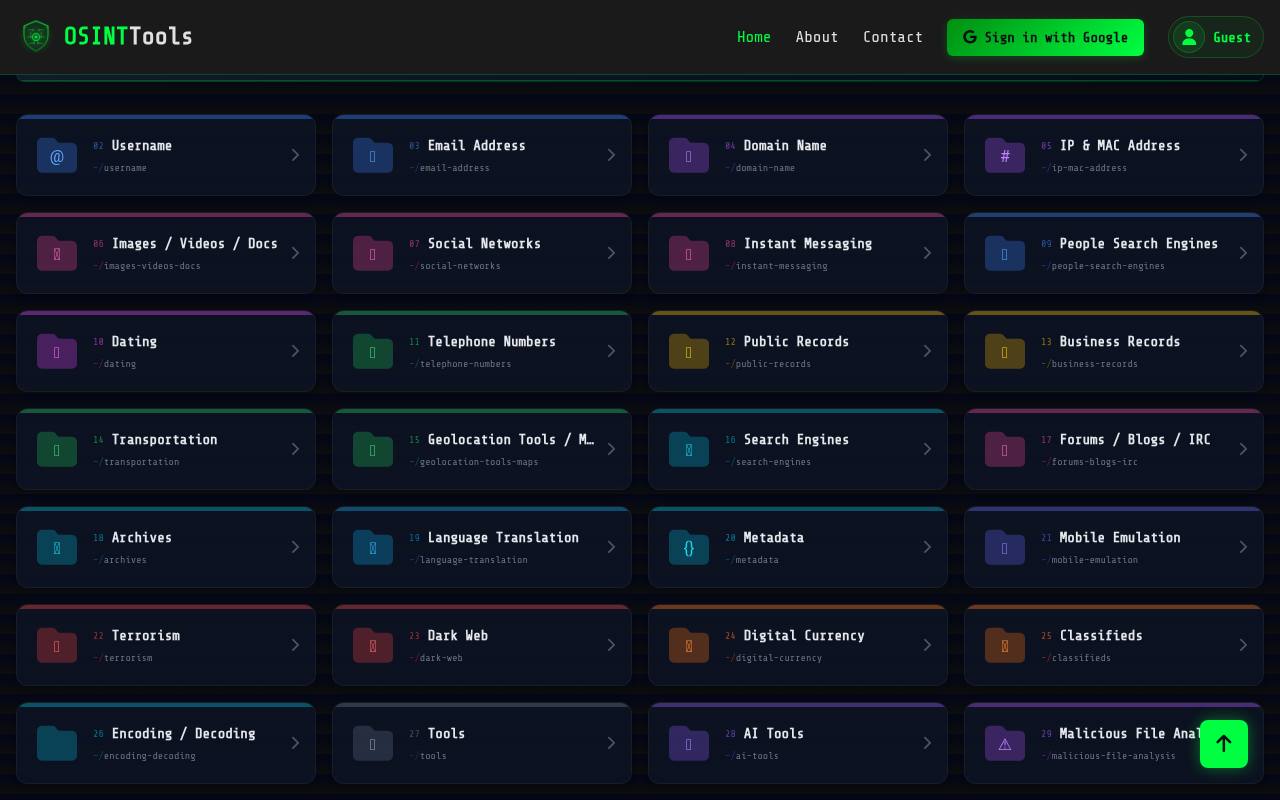The image size is (1280, 800).
Task: Click the ~/instant-messaging path text
Action: coord(776,266)
